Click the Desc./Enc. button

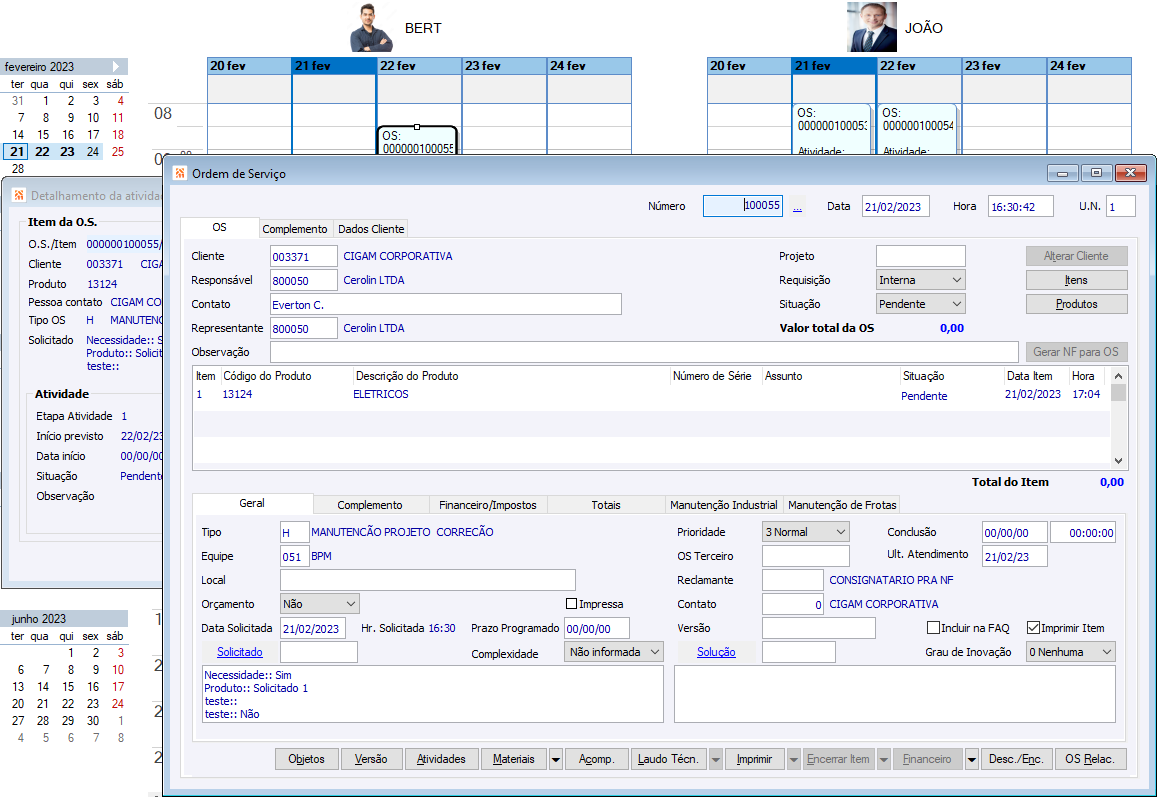[x=1017, y=759]
